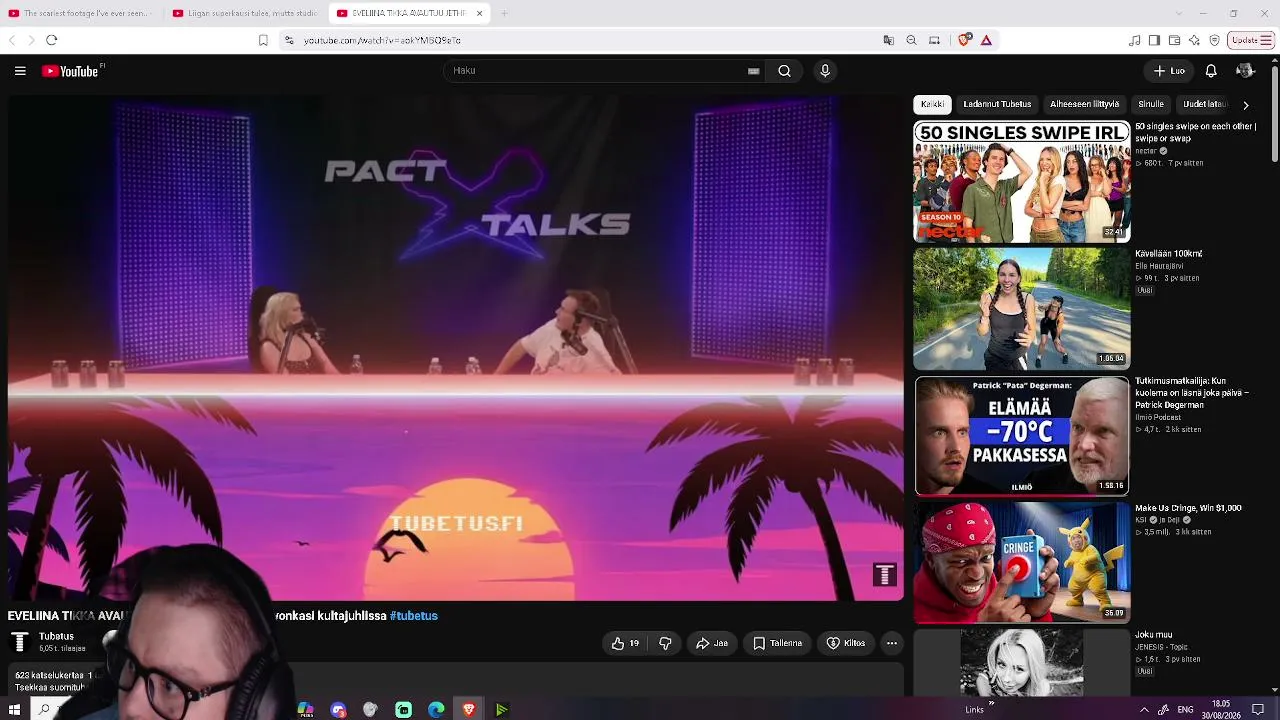Open YouTube notifications bell

pyautogui.click(x=1211, y=71)
